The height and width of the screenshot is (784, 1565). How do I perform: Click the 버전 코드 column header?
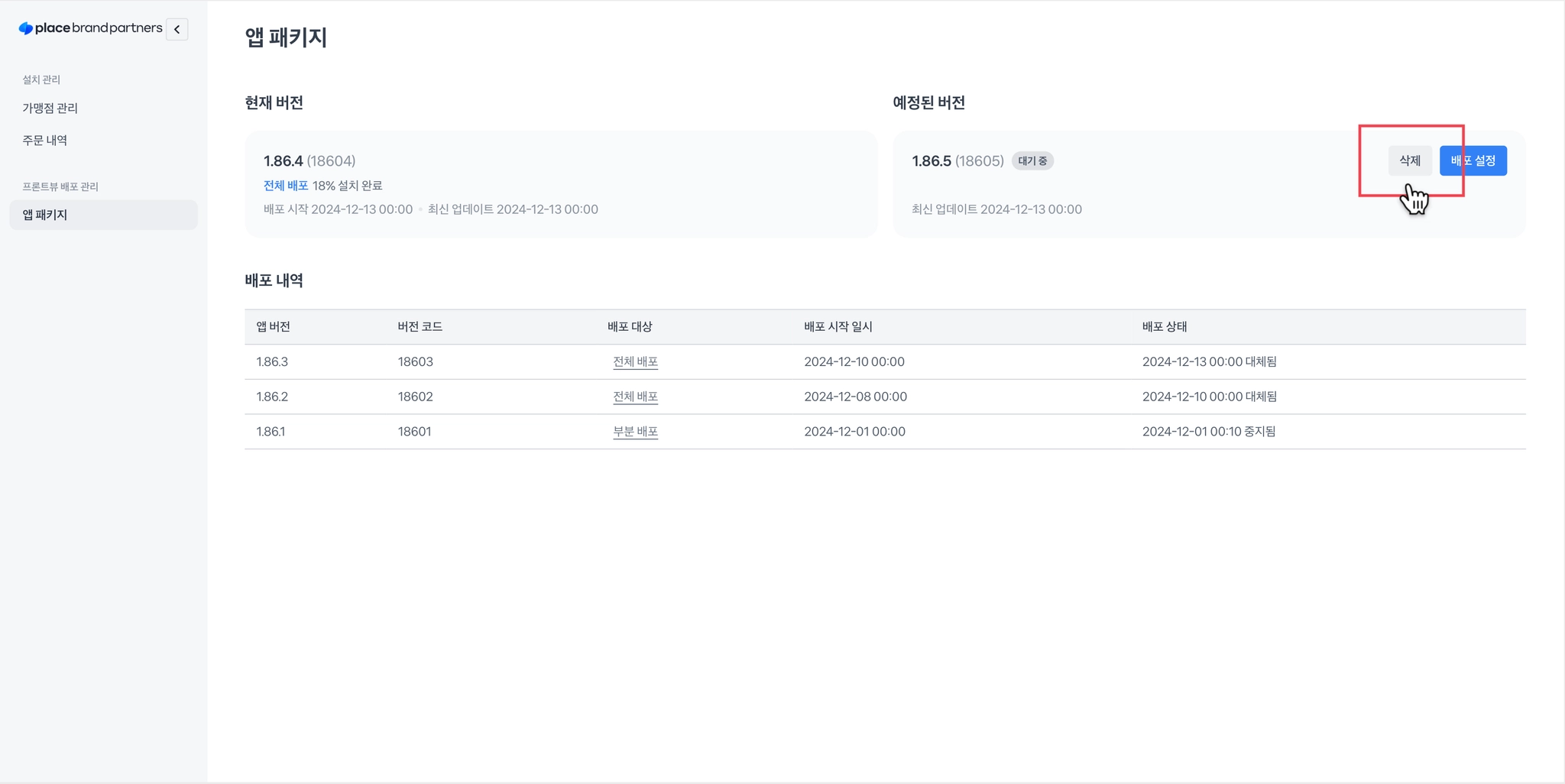pyautogui.click(x=420, y=327)
